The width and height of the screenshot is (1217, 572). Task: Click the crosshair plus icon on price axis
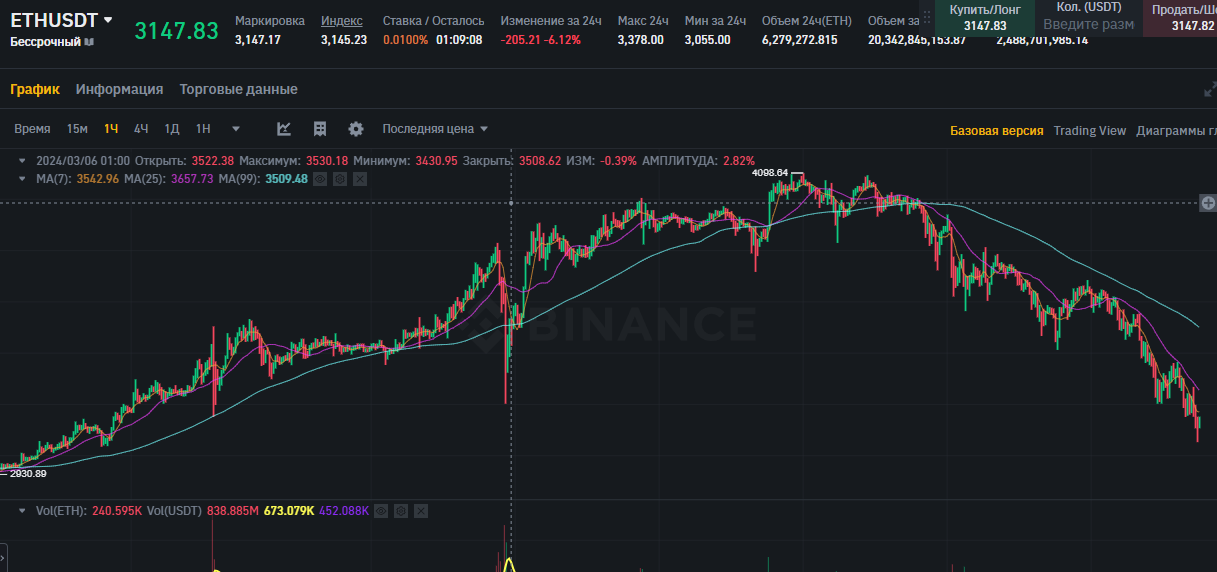(1208, 203)
